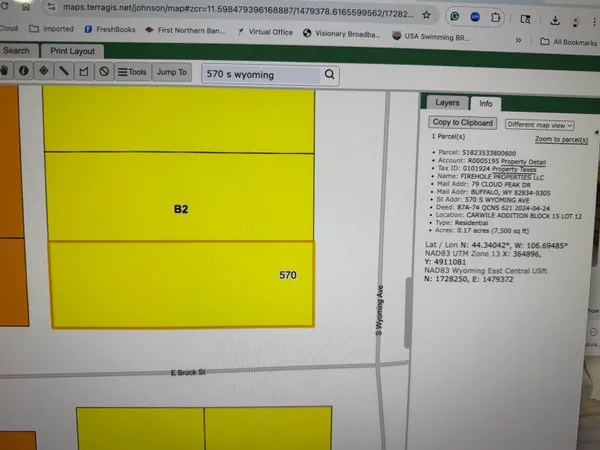Expand the Different map view dropdown
Screen dimensions: 600x450
pos(540,125)
